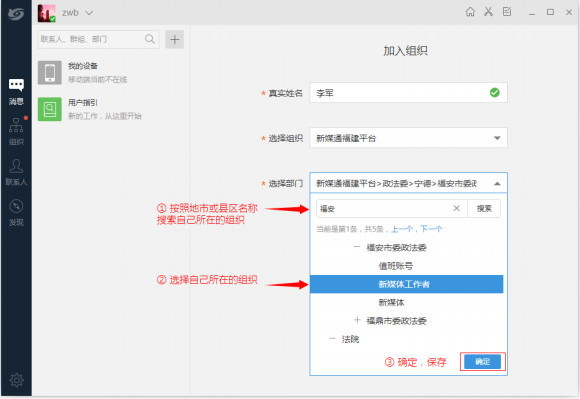Select 法院 in the tree

coord(350,339)
